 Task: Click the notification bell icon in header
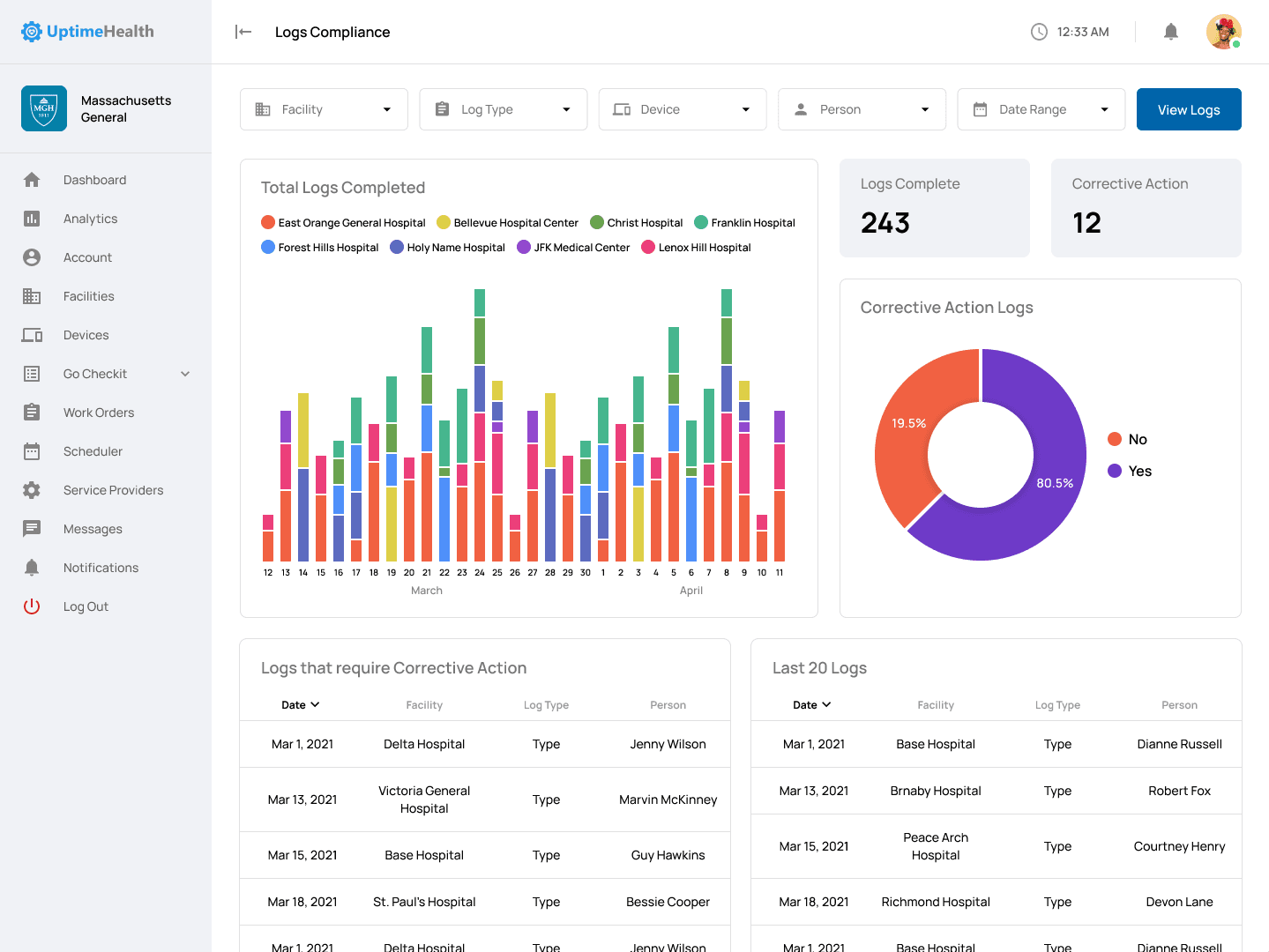(1170, 32)
